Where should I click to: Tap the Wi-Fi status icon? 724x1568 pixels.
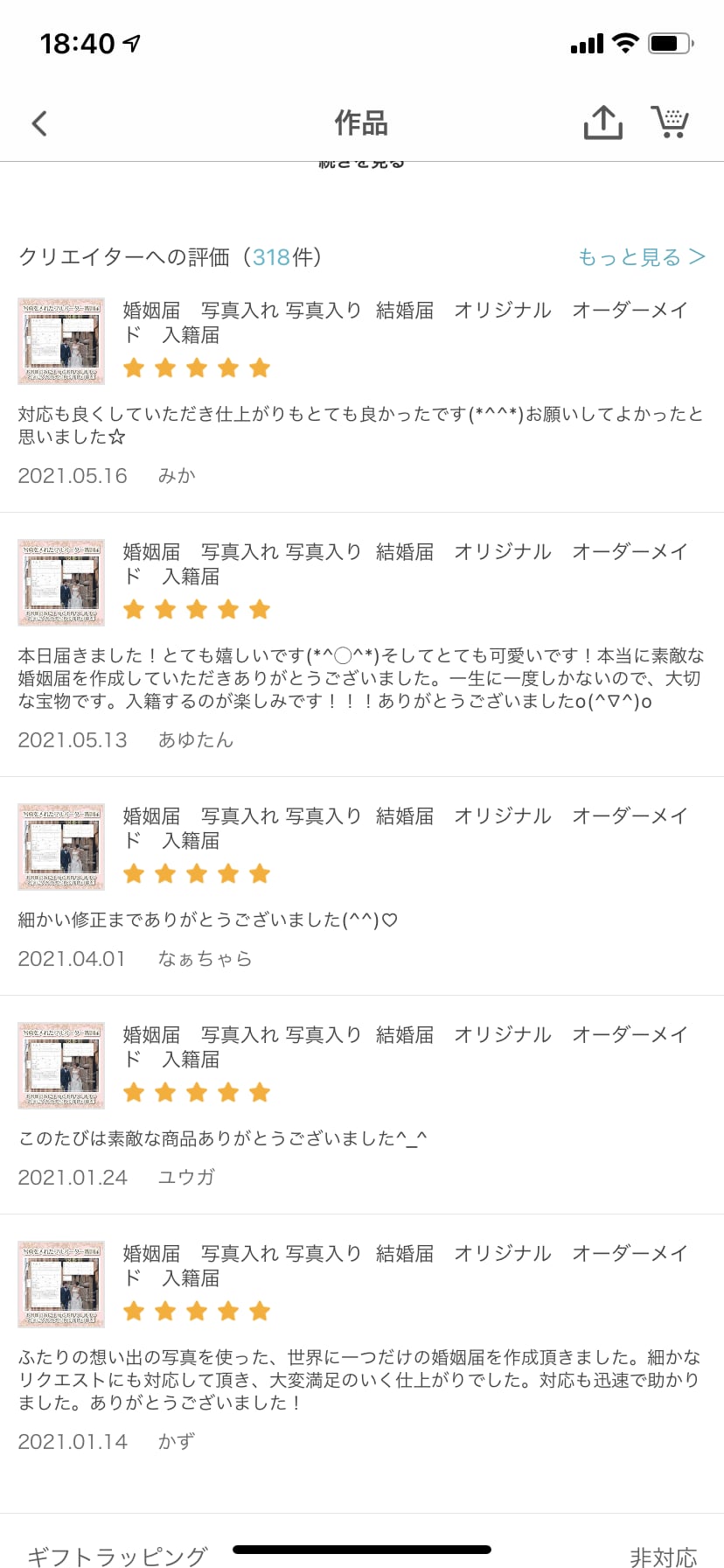click(x=625, y=43)
